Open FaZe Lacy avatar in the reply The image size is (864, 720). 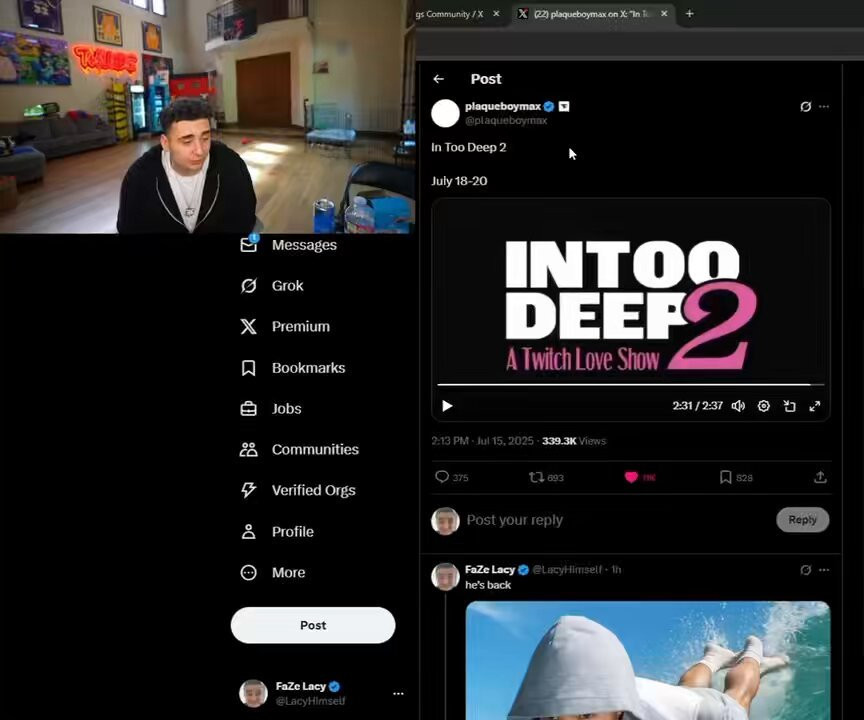[x=445, y=576]
